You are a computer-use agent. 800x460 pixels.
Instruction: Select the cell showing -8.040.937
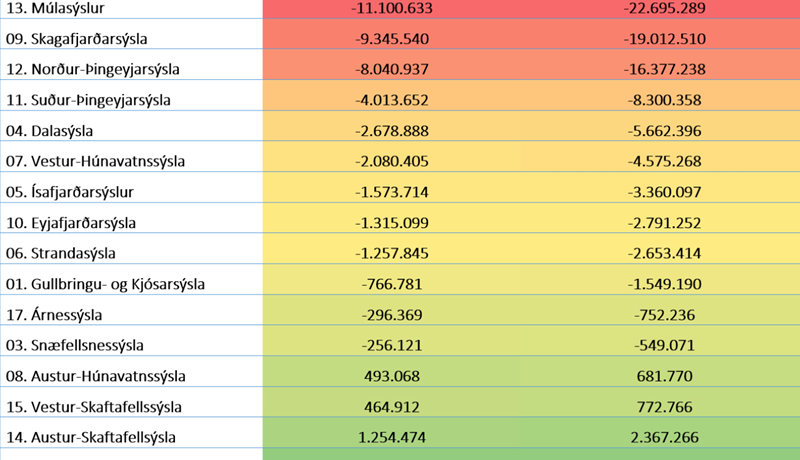393,70
